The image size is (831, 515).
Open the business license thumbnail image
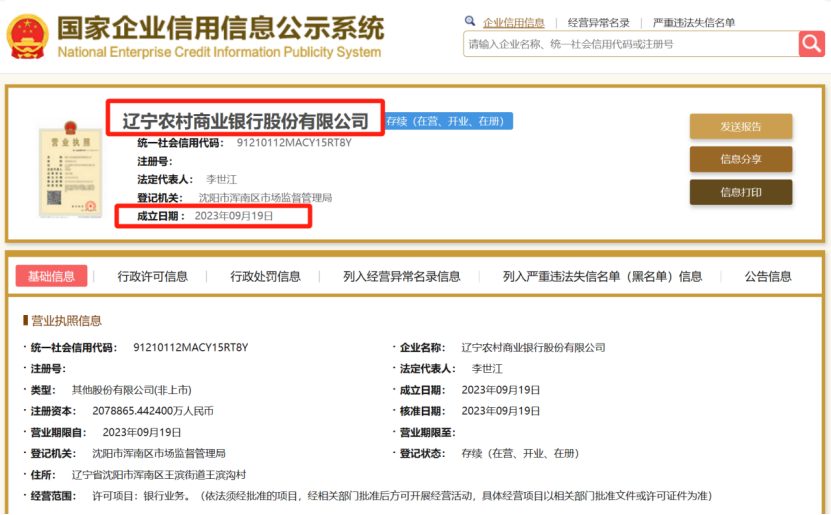(x=70, y=169)
